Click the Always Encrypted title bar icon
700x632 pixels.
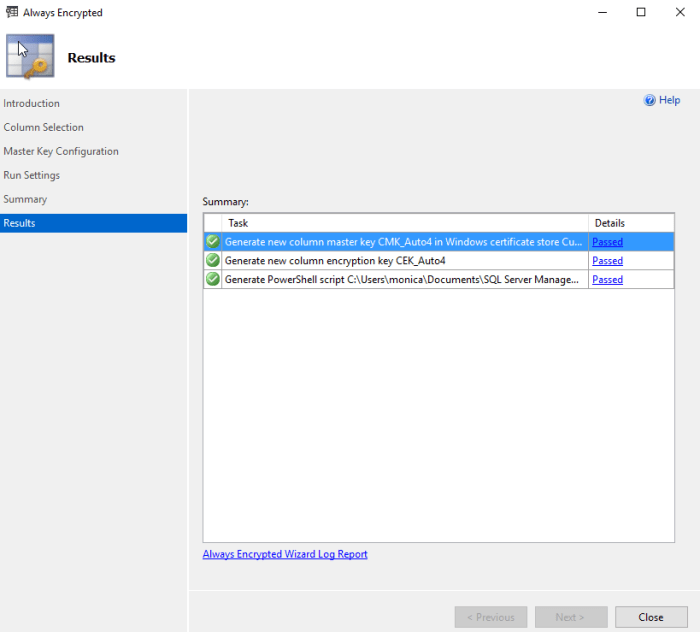[12, 12]
